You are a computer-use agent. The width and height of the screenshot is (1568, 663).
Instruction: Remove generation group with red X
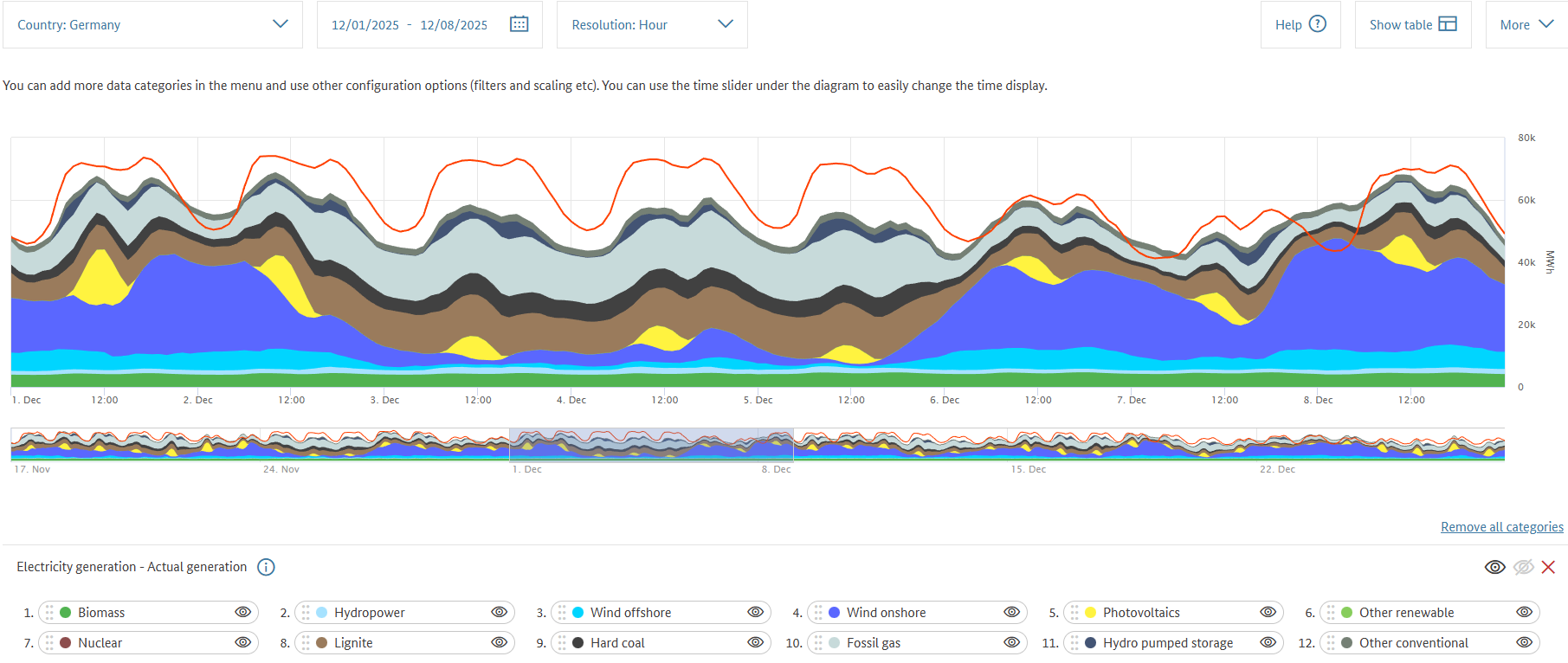tap(1548, 567)
